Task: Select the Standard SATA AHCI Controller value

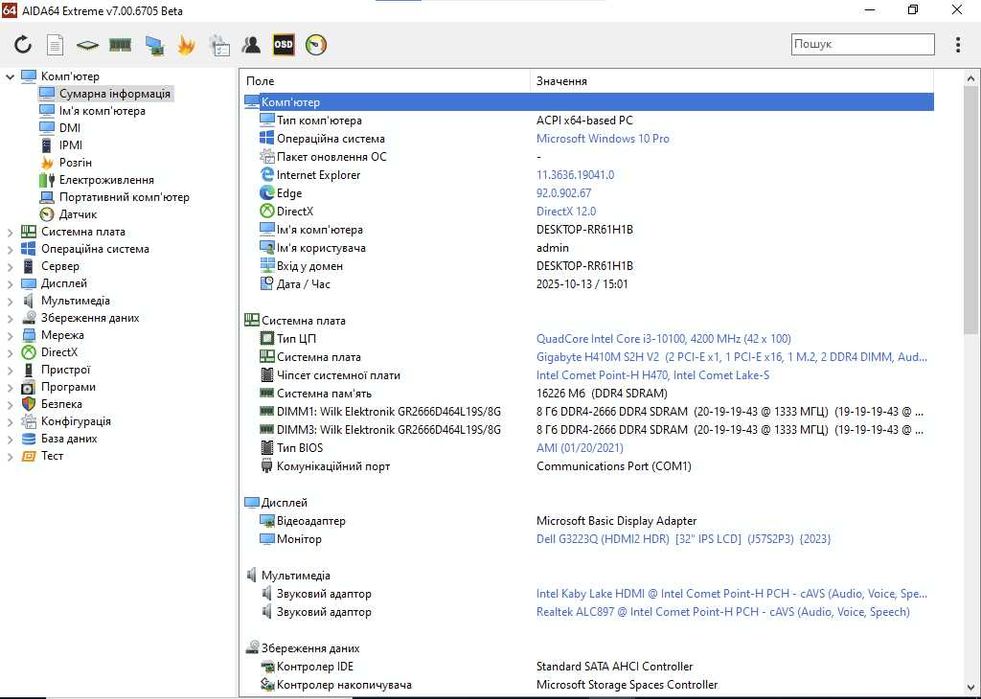Action: pyautogui.click(x=614, y=666)
